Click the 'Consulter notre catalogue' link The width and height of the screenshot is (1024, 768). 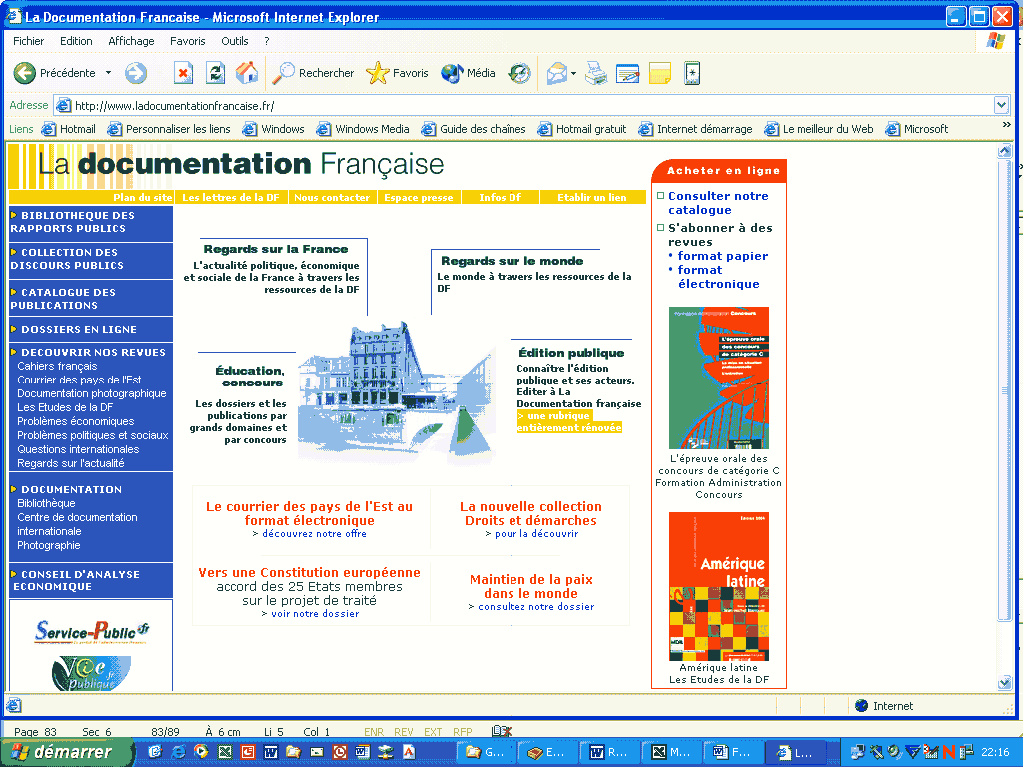tap(717, 203)
